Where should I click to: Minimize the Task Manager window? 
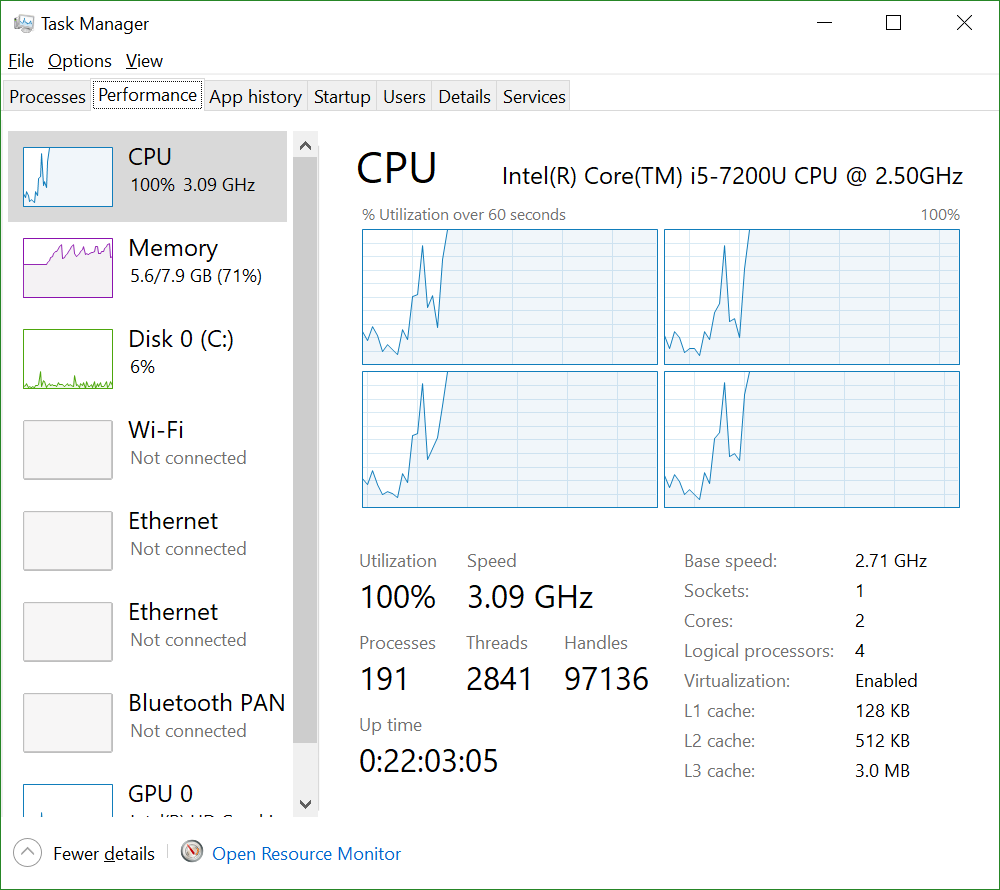coord(824,23)
